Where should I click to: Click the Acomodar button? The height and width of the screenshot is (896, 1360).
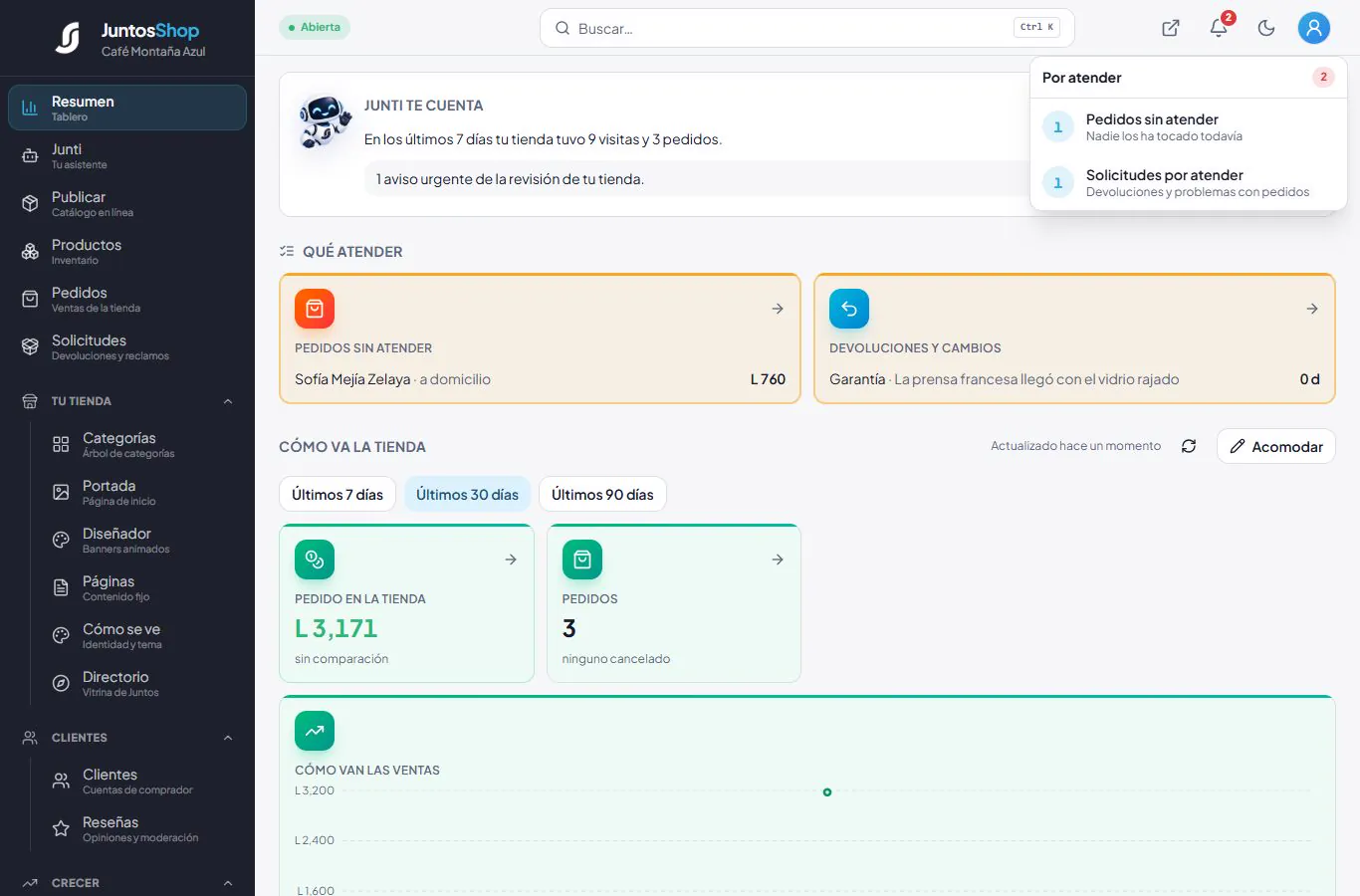[1276, 446]
